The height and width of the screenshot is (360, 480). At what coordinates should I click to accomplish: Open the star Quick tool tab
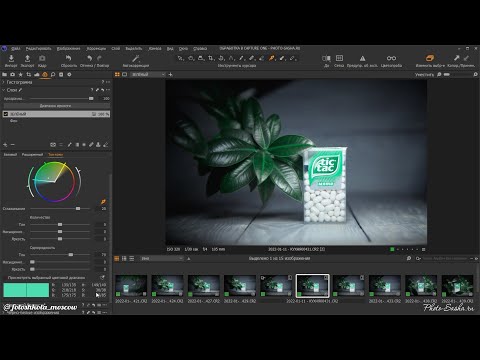(x=20, y=74)
